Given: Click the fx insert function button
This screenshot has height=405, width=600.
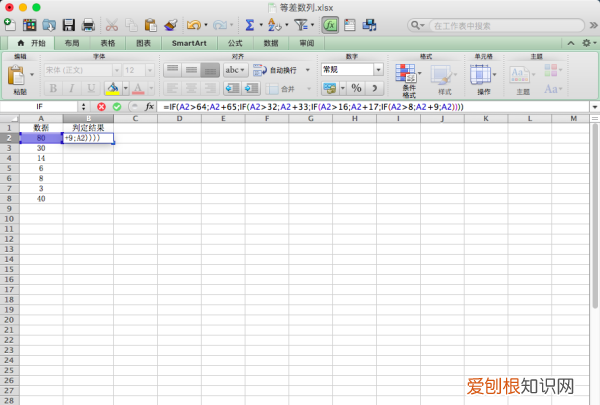Looking at the screenshot, I should pos(149,106).
